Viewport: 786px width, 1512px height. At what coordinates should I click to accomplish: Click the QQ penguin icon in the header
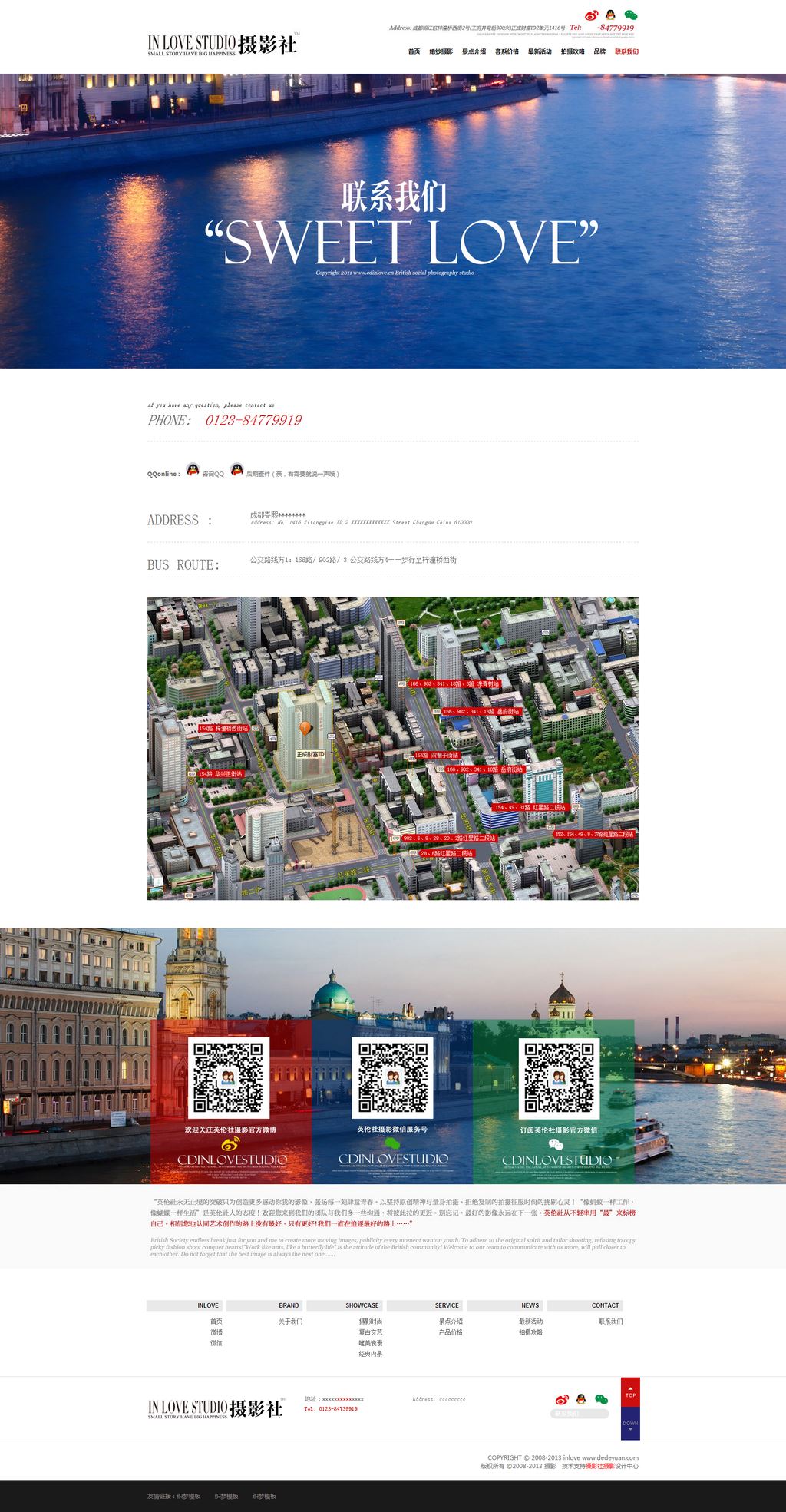tap(610, 15)
